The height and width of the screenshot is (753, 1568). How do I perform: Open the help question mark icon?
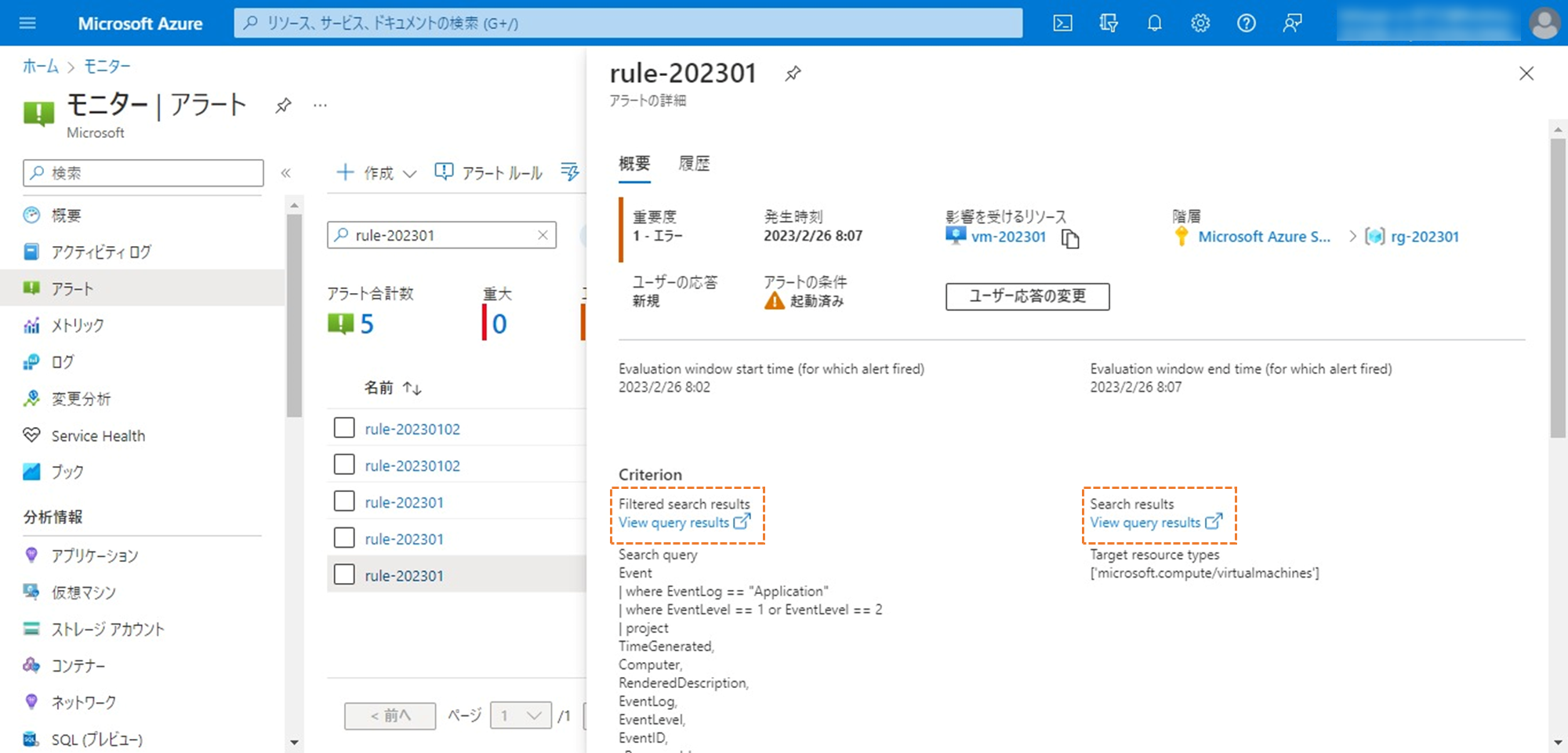1247,23
